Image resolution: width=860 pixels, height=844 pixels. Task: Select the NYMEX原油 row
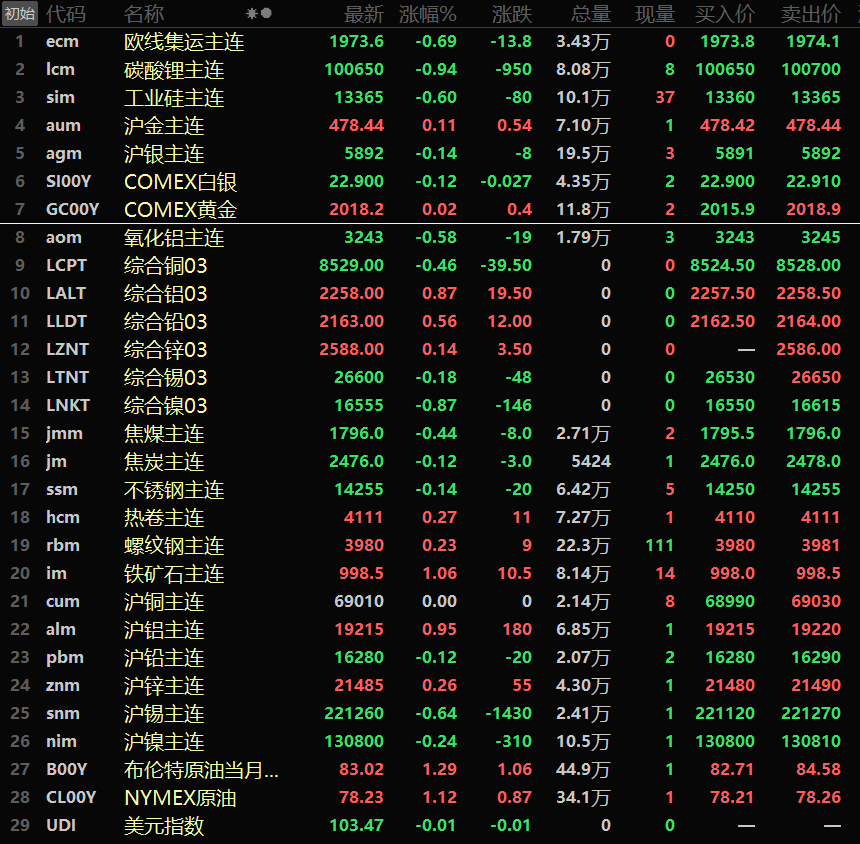(x=180, y=798)
